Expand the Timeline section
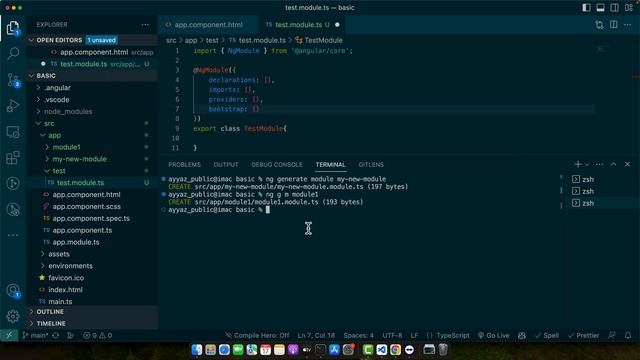640x360 pixels. 92,323
